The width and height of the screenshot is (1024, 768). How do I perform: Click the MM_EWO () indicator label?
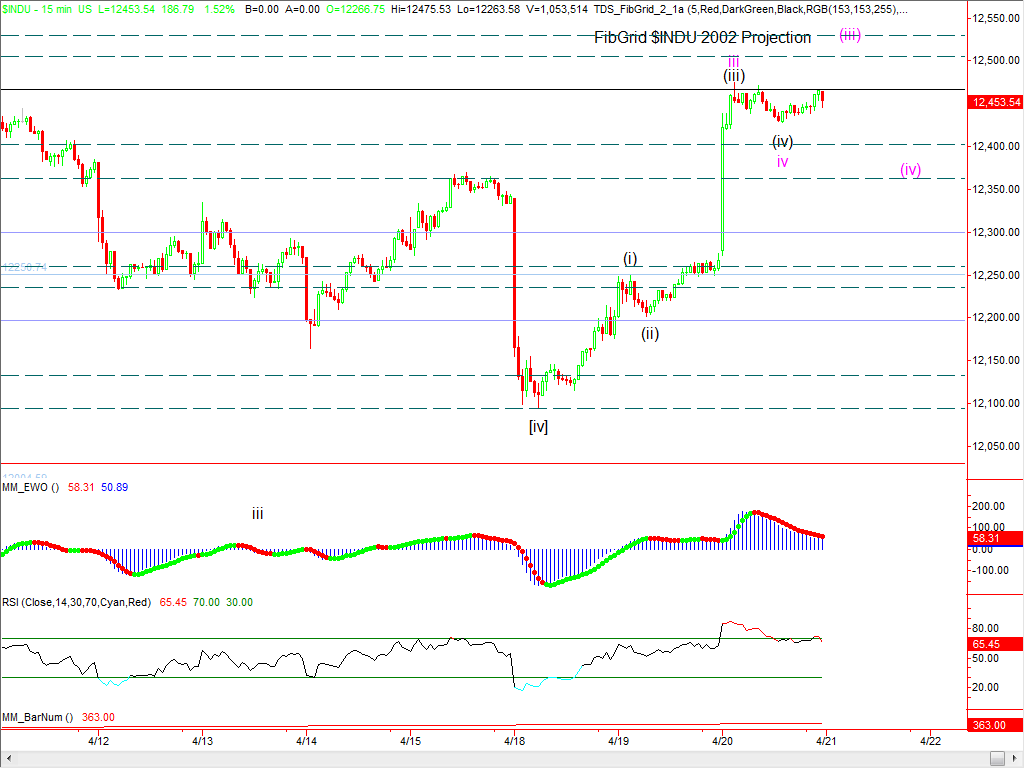click(x=31, y=487)
